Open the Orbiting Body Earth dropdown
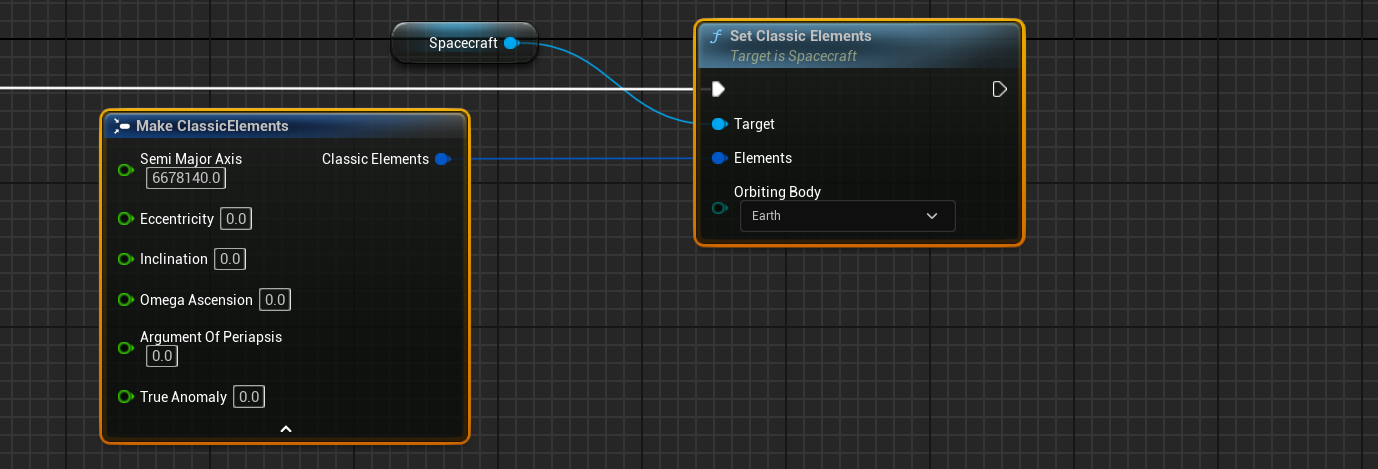This screenshot has width=1378, height=469. tap(847, 216)
